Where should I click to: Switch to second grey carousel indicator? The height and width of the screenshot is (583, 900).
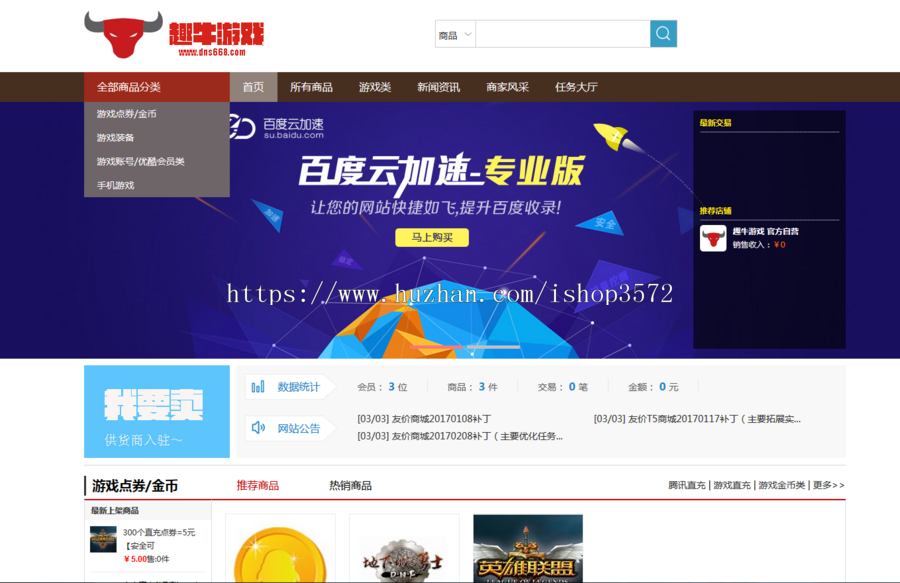pyautogui.click(x=493, y=347)
